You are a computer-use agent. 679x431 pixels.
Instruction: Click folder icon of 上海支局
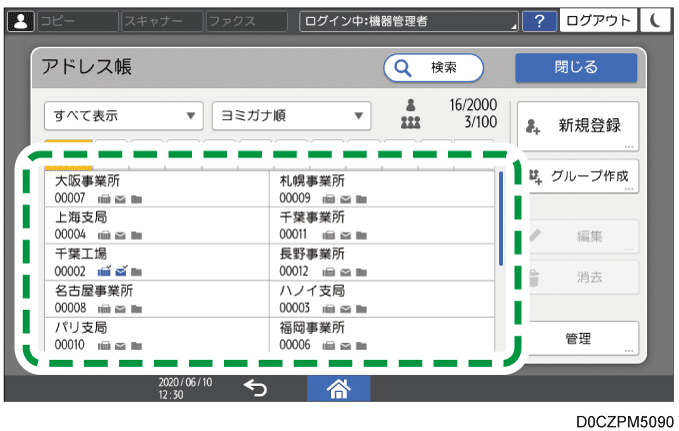tap(136, 236)
